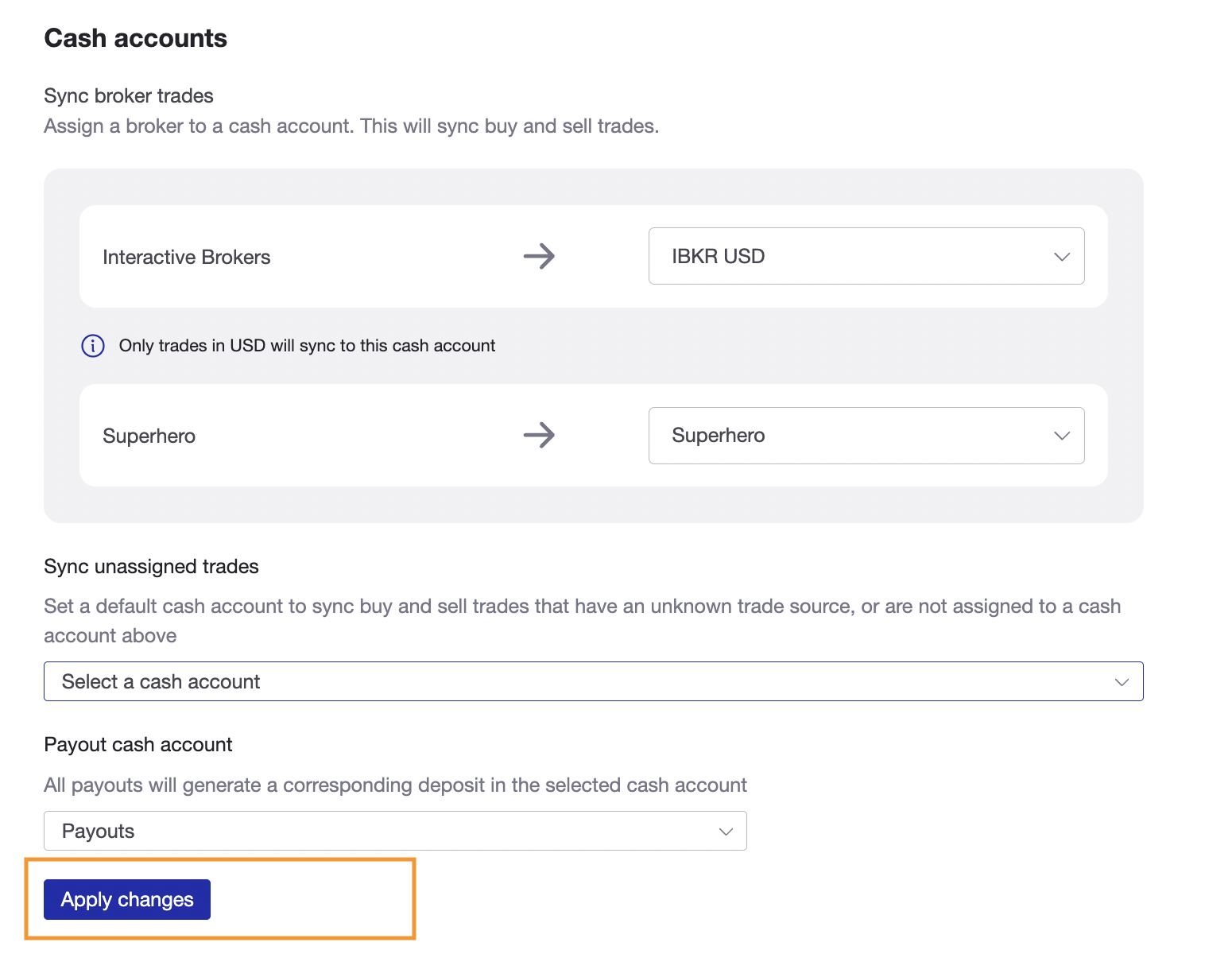Click the arrow icon beside Interactive Brokers
1232x954 pixels.
point(539,256)
